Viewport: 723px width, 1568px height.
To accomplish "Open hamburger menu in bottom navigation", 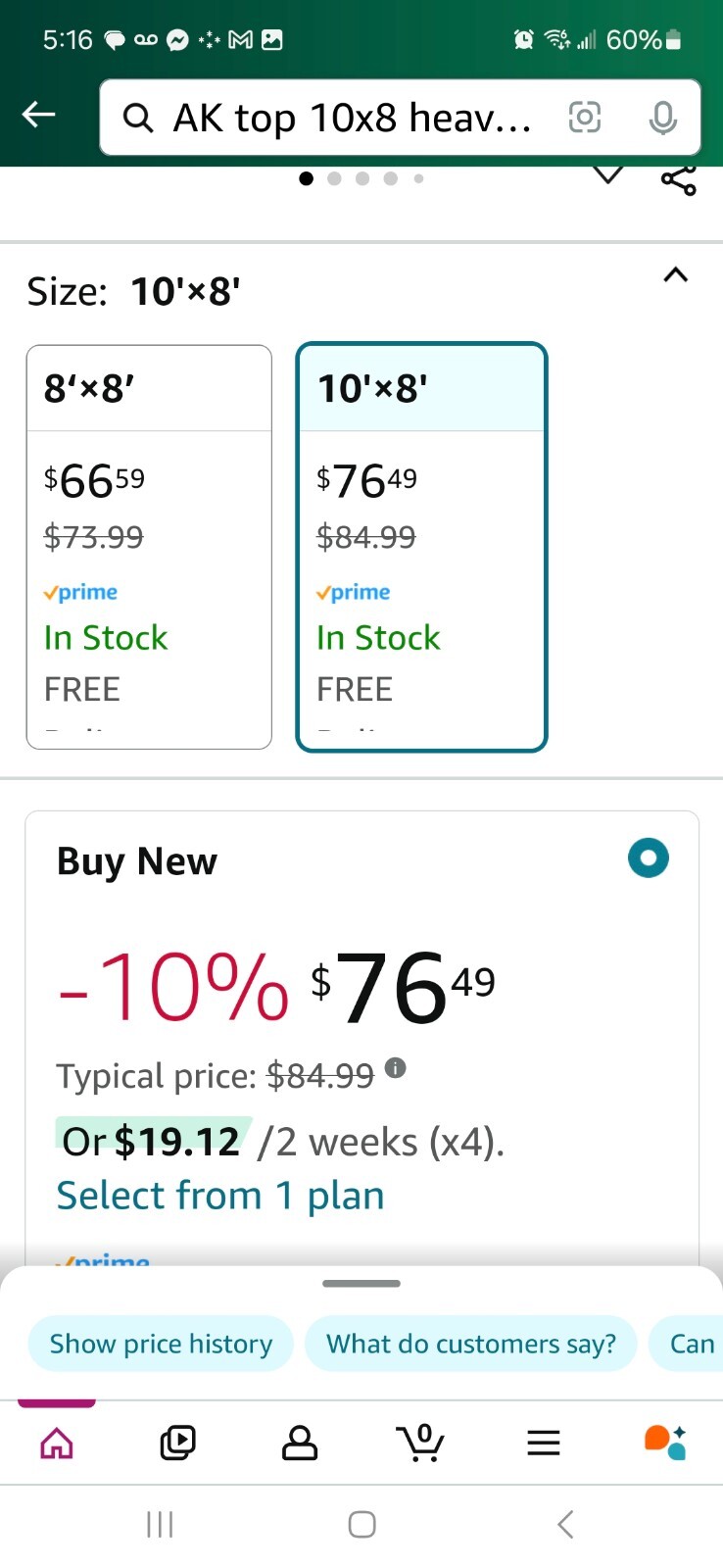I will coord(544,1442).
